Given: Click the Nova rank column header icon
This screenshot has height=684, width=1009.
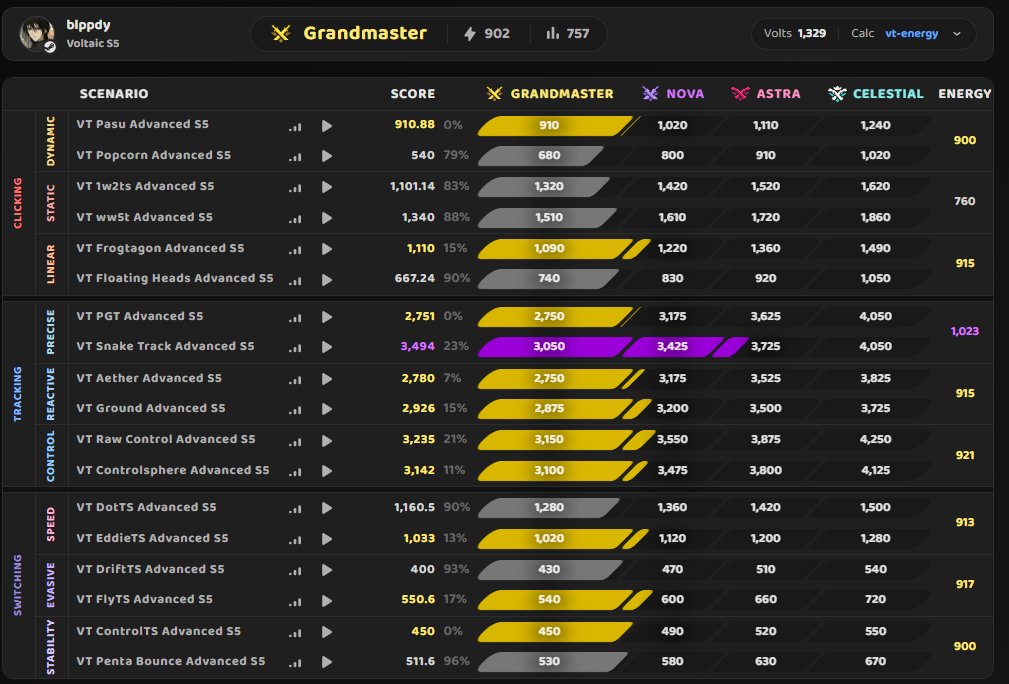Looking at the screenshot, I should (651, 94).
